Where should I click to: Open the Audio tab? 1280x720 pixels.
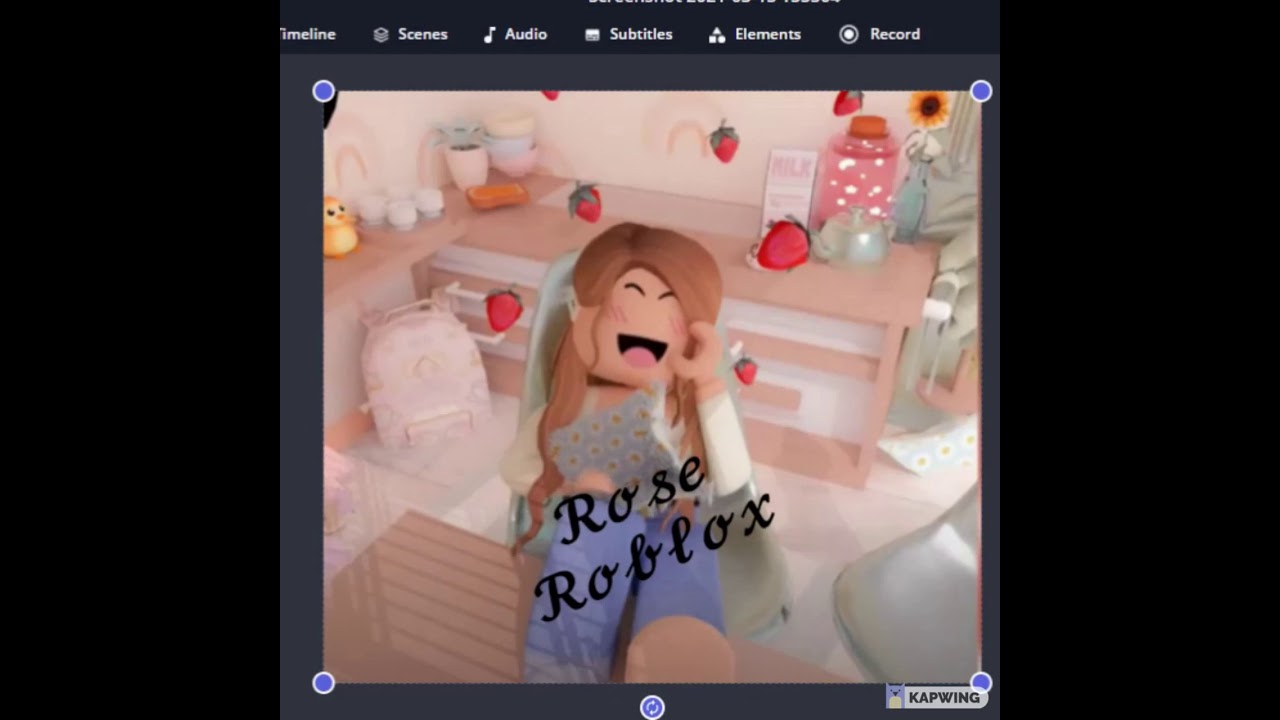pyautogui.click(x=515, y=34)
